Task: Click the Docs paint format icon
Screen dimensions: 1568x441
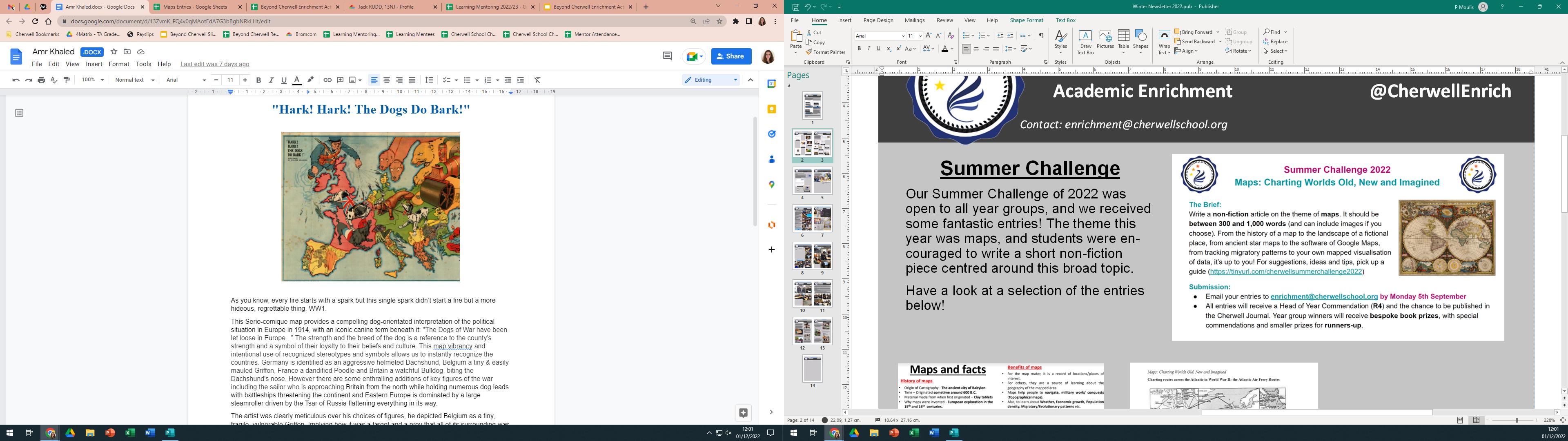Action: 67,80
